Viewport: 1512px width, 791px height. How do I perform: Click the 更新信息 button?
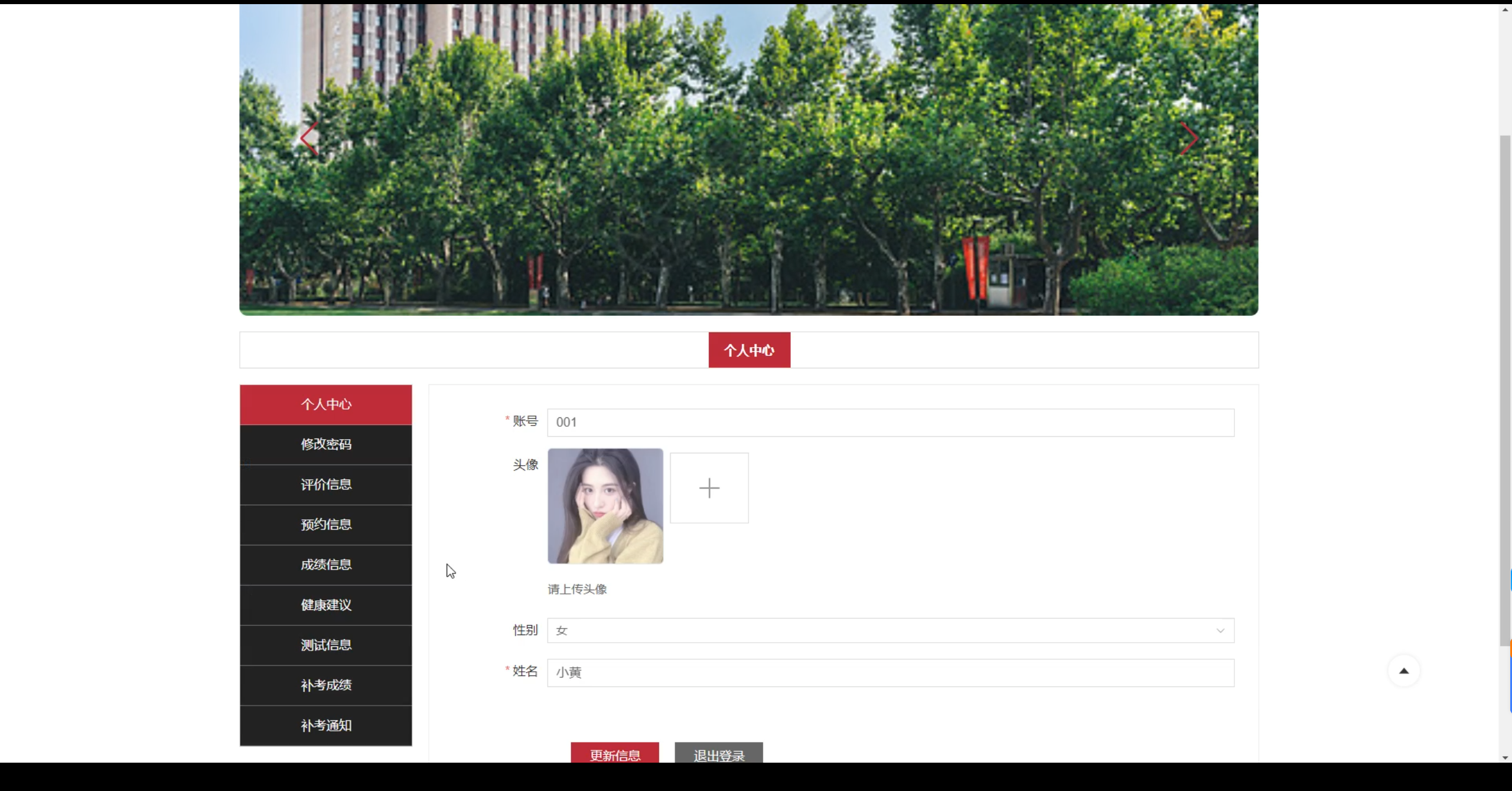[614, 754]
